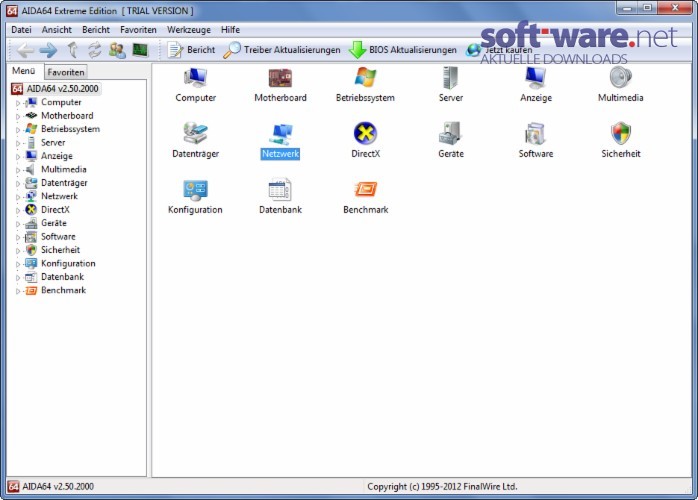Open the Anzeige icon in main pane

coord(536,78)
